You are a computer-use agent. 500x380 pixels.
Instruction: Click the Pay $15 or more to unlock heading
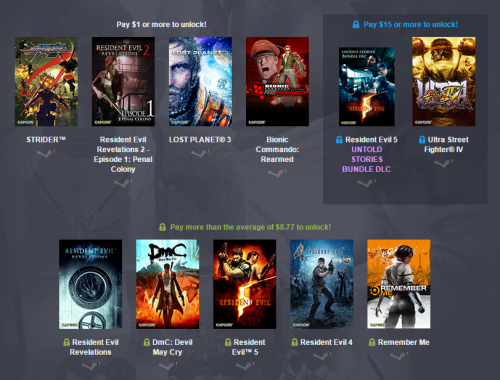[411, 25]
